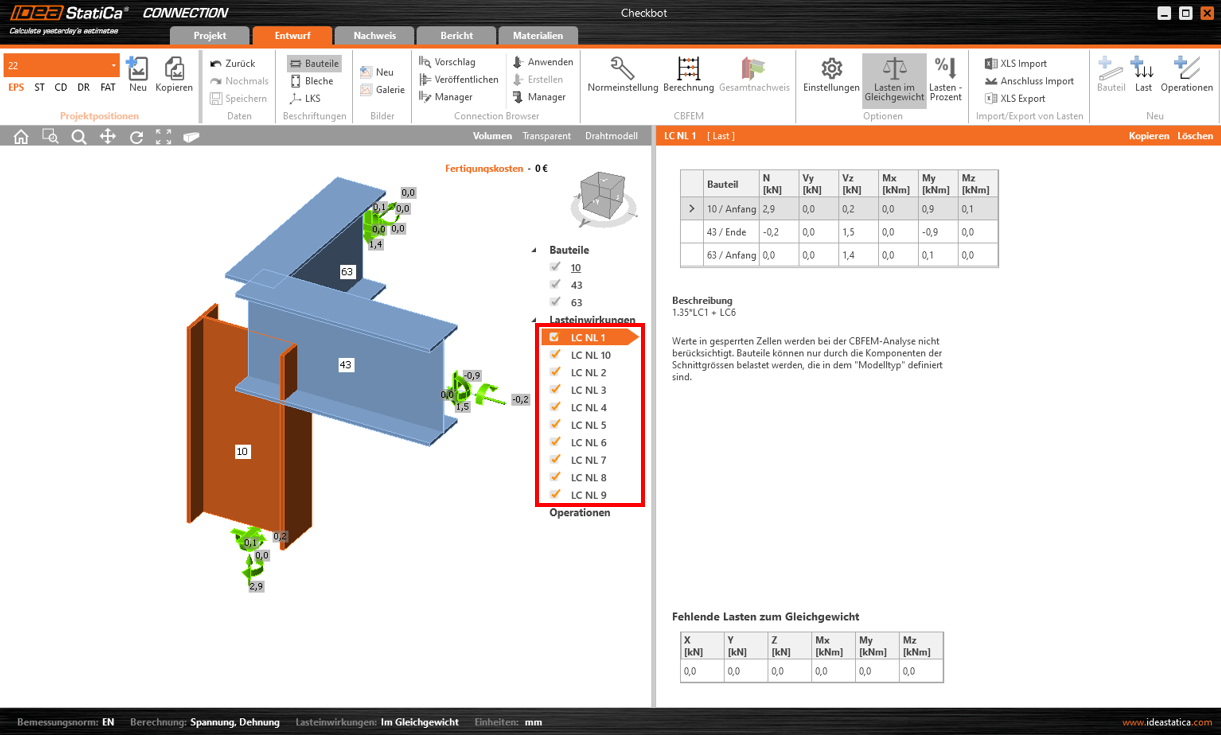This screenshot has width=1221, height=735.
Task: Disable the LC NL 5 load checkbox
Action: click(556, 425)
